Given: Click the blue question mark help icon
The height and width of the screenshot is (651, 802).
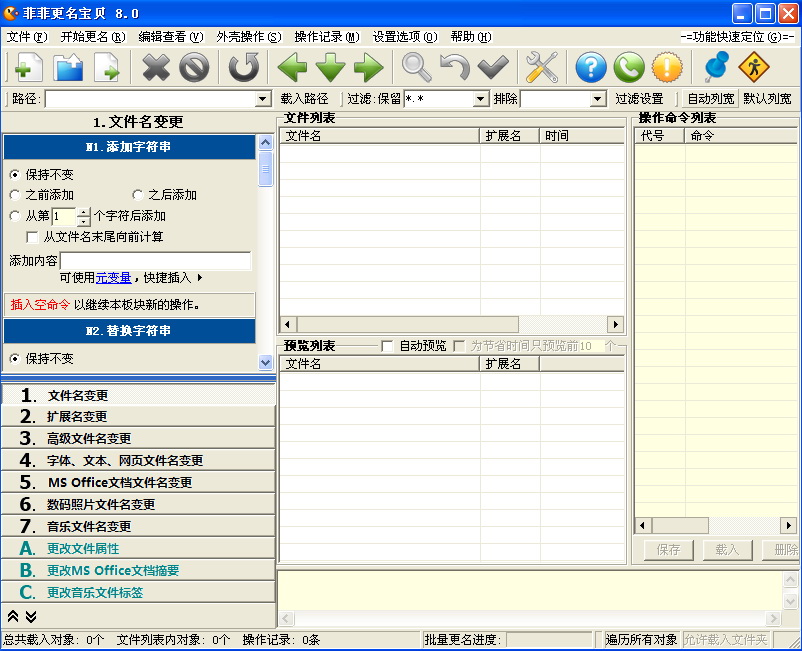Looking at the screenshot, I should tap(591, 67).
